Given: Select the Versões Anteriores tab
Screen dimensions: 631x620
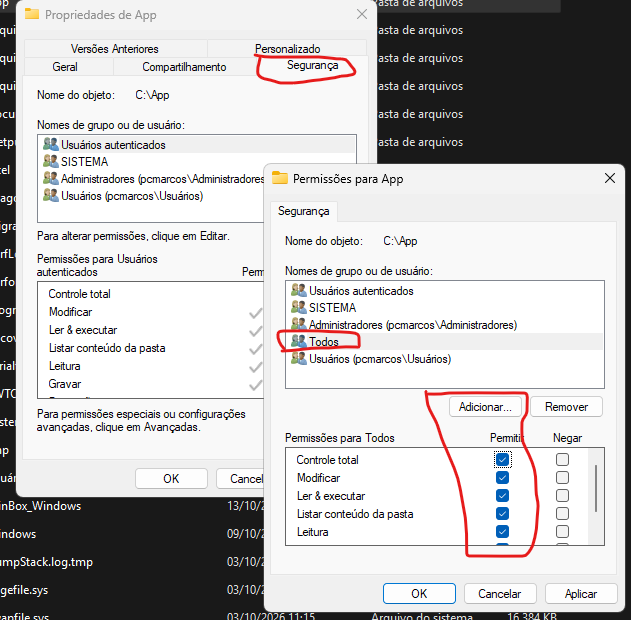Looking at the screenshot, I should click(115, 49).
